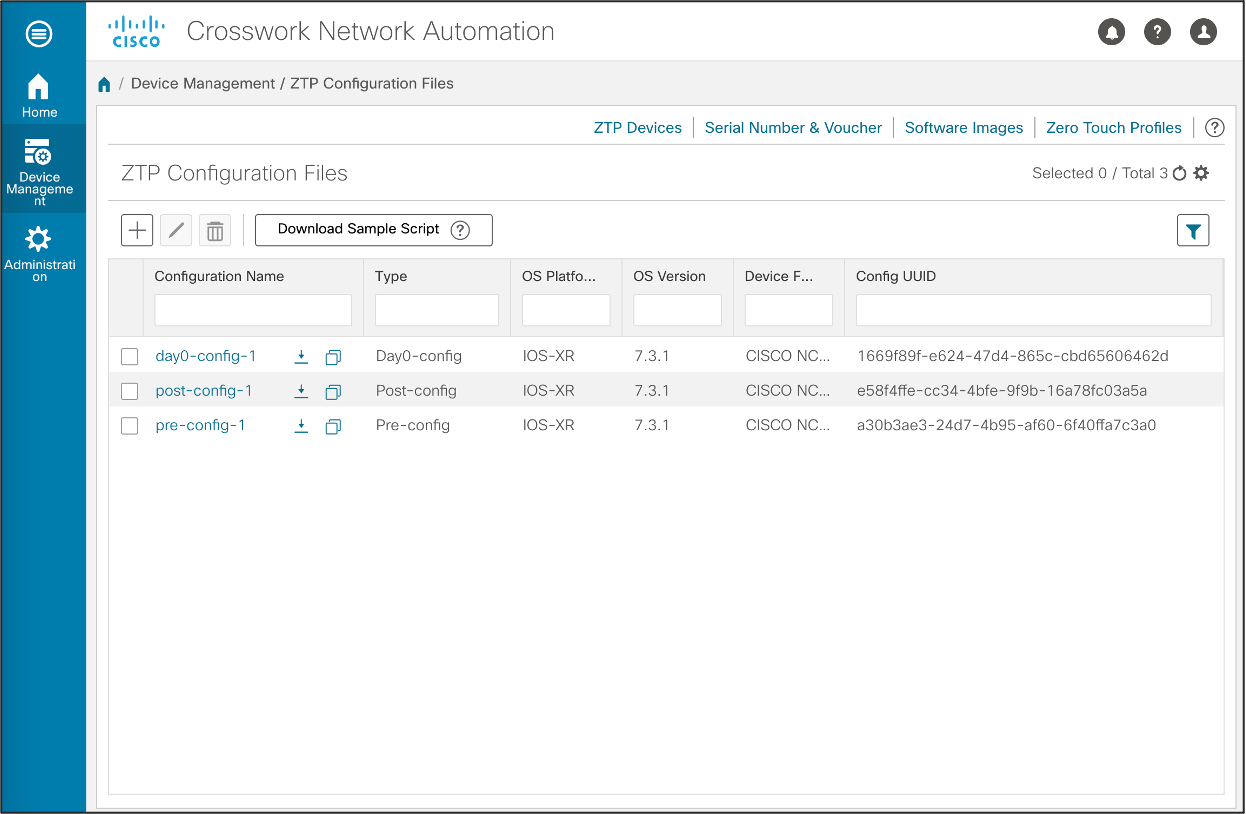Click the Device Family filter field

(789, 310)
